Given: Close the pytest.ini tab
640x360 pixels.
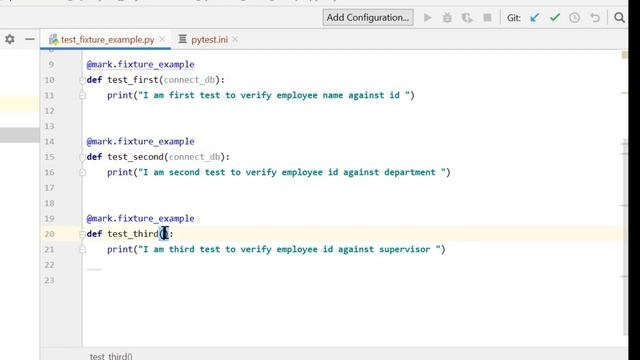Looking at the screenshot, I should pyautogui.click(x=235, y=39).
